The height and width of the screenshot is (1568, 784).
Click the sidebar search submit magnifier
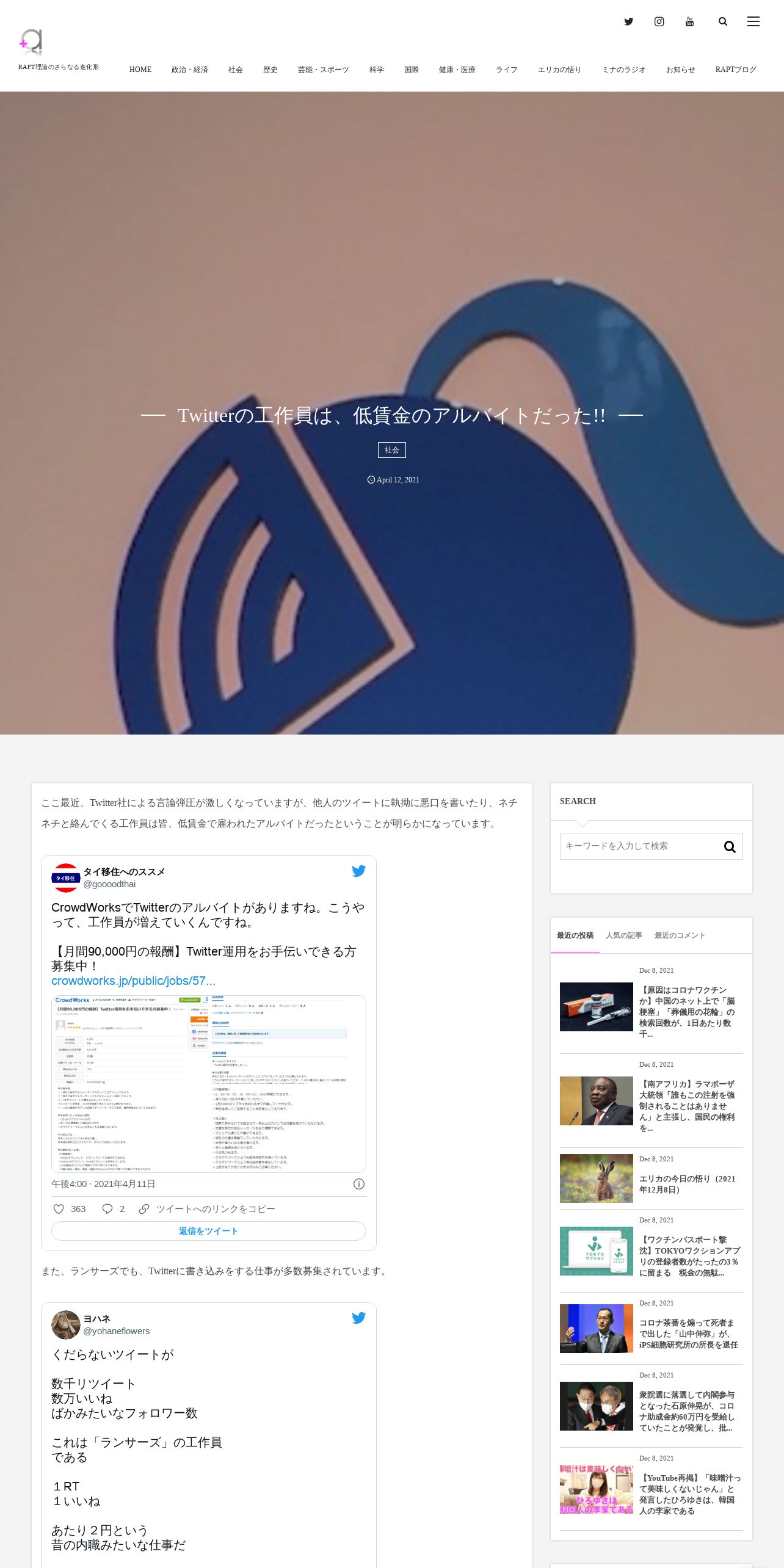[730, 846]
